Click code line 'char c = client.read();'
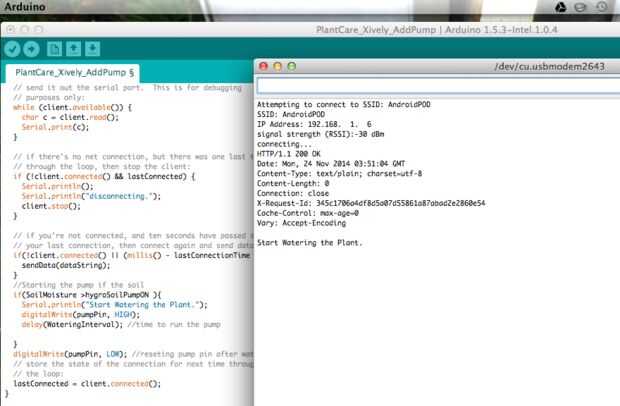The height and width of the screenshot is (406, 620). 70,117
